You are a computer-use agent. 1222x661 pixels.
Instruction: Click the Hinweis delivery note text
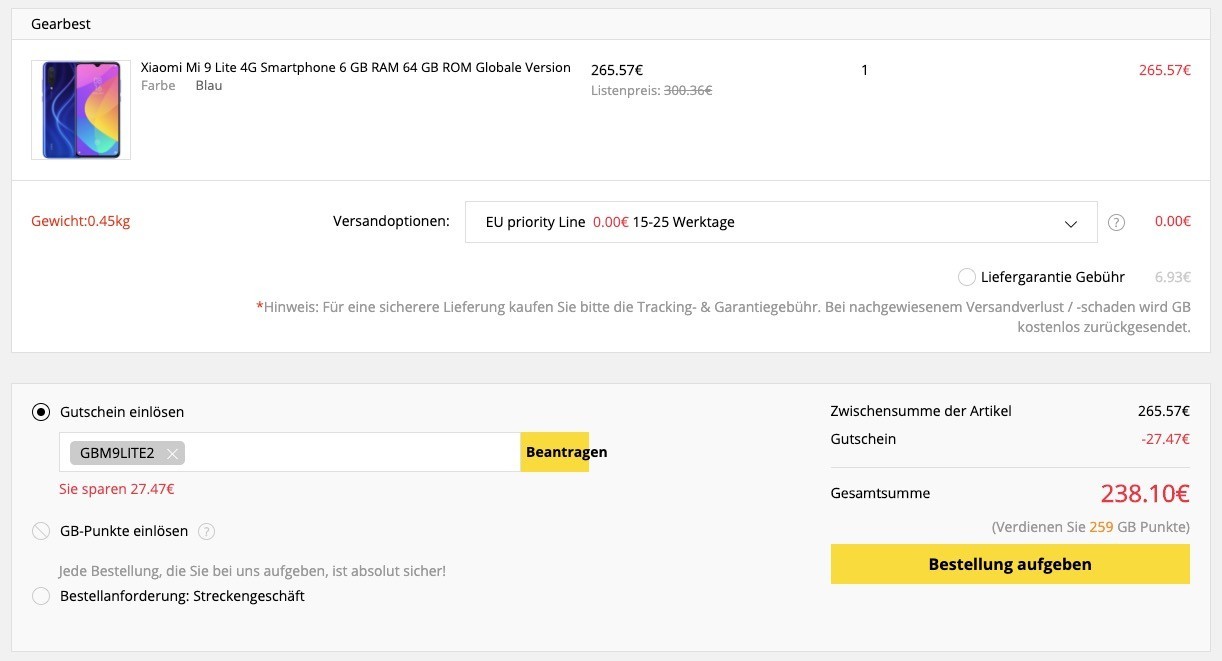point(724,317)
